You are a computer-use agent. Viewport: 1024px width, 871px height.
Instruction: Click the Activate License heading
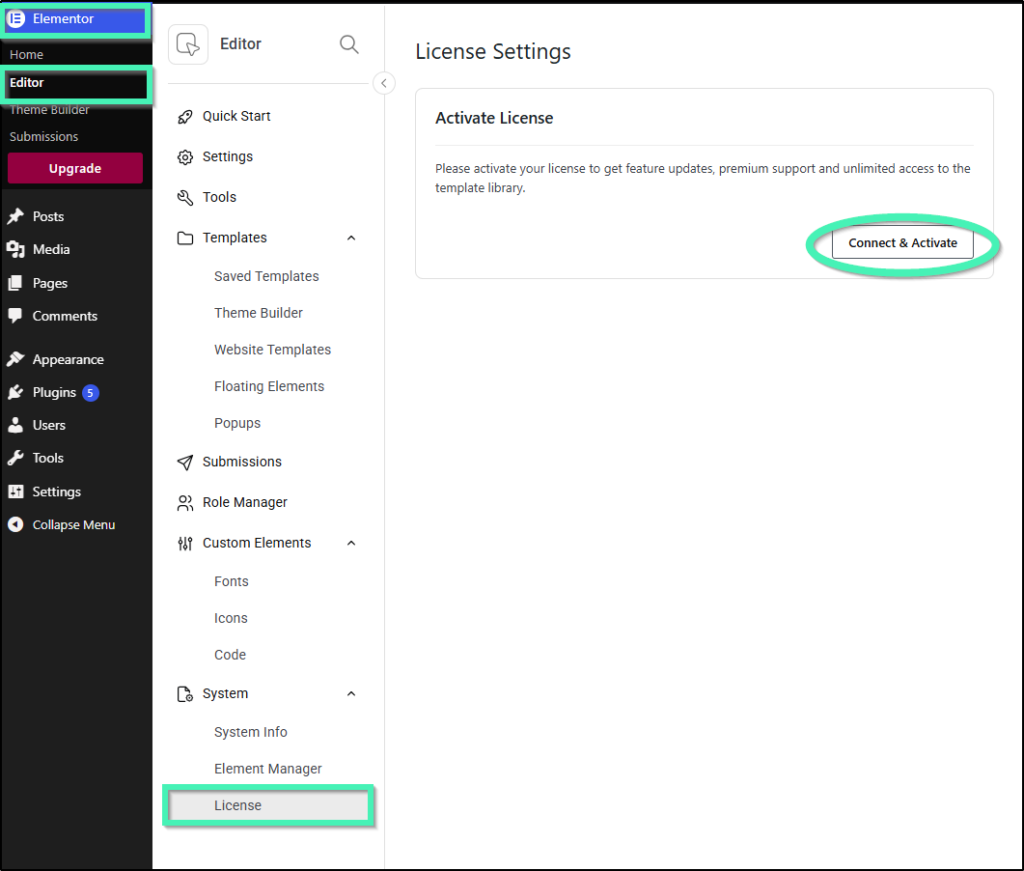[x=494, y=118]
